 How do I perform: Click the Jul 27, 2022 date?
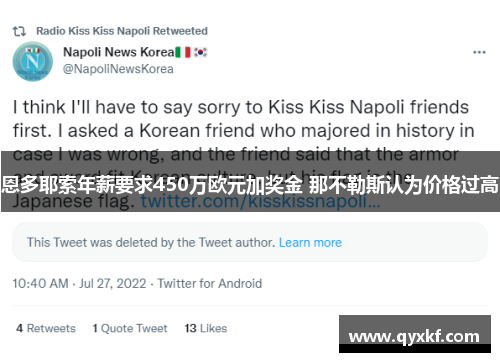113,284
